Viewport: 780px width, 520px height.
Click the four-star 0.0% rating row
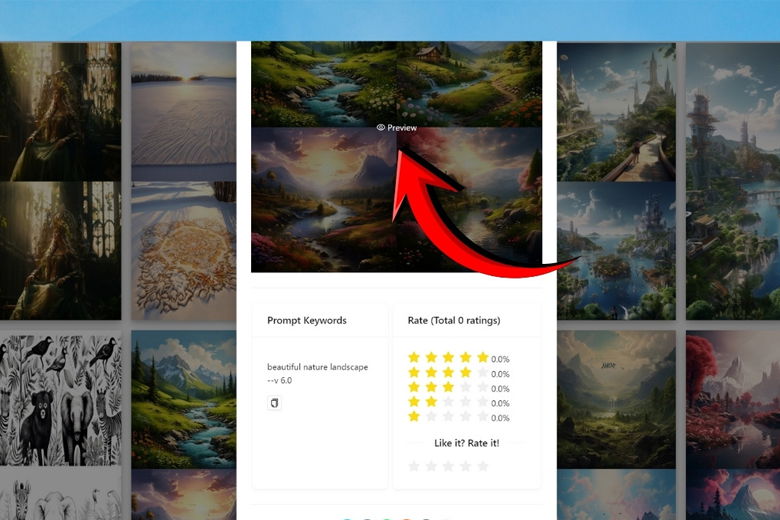pyautogui.click(x=459, y=373)
